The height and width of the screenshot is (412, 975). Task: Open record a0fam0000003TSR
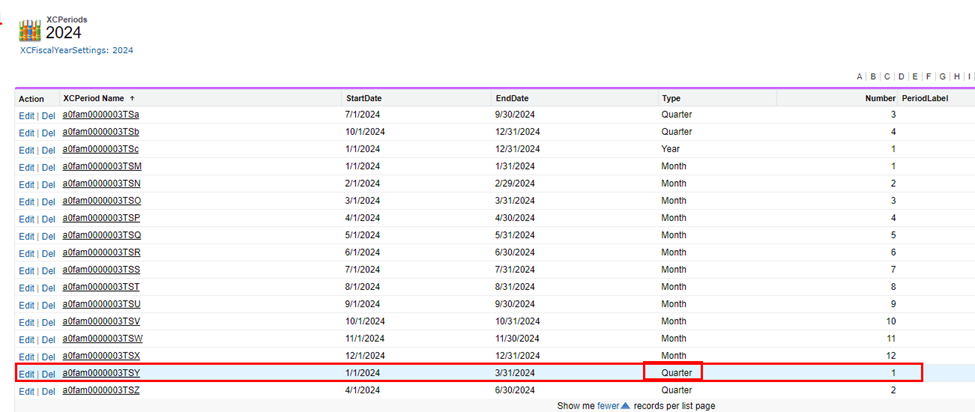pyautogui.click(x=102, y=252)
